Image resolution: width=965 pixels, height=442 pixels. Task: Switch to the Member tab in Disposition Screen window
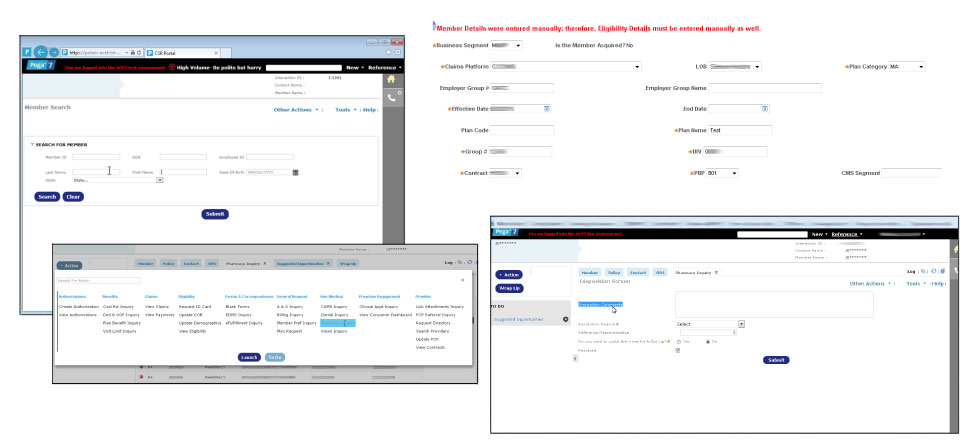(x=590, y=272)
